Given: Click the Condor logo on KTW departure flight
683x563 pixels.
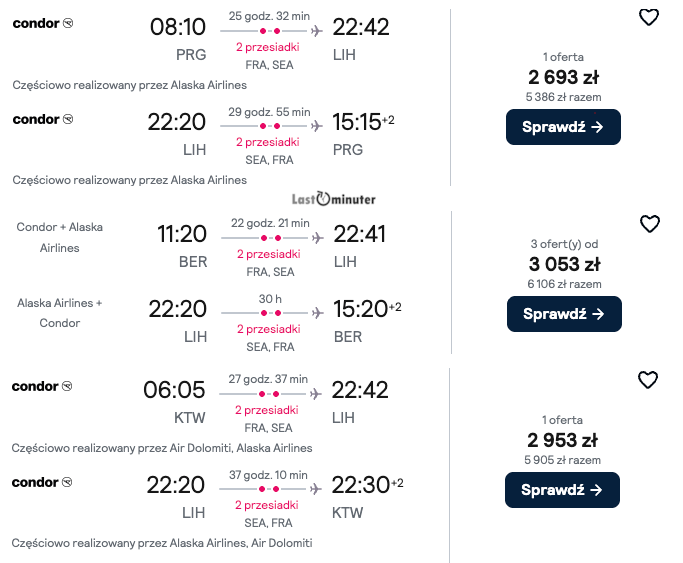Looking at the screenshot, I should click(43, 386).
